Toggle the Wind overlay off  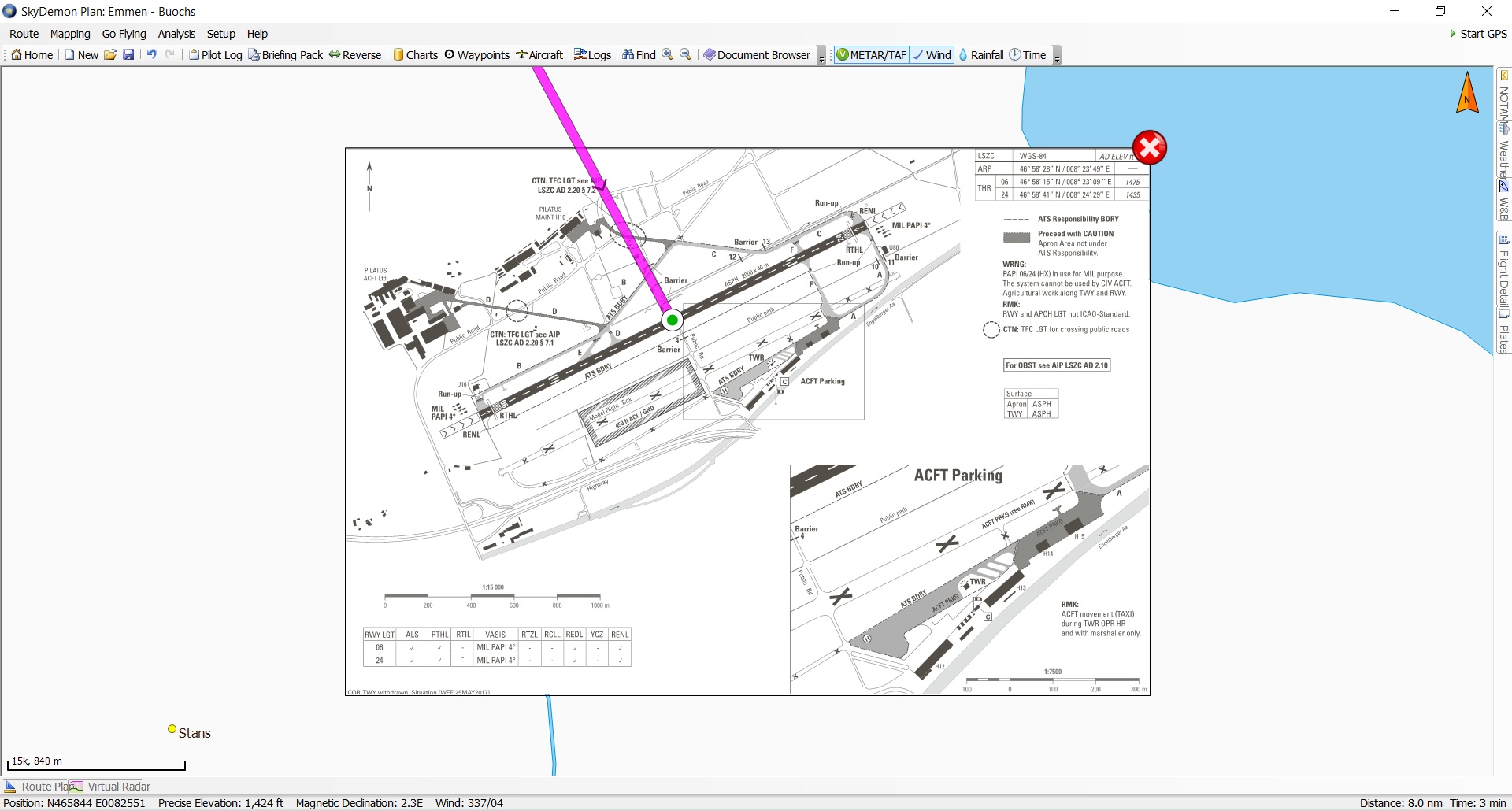click(932, 55)
